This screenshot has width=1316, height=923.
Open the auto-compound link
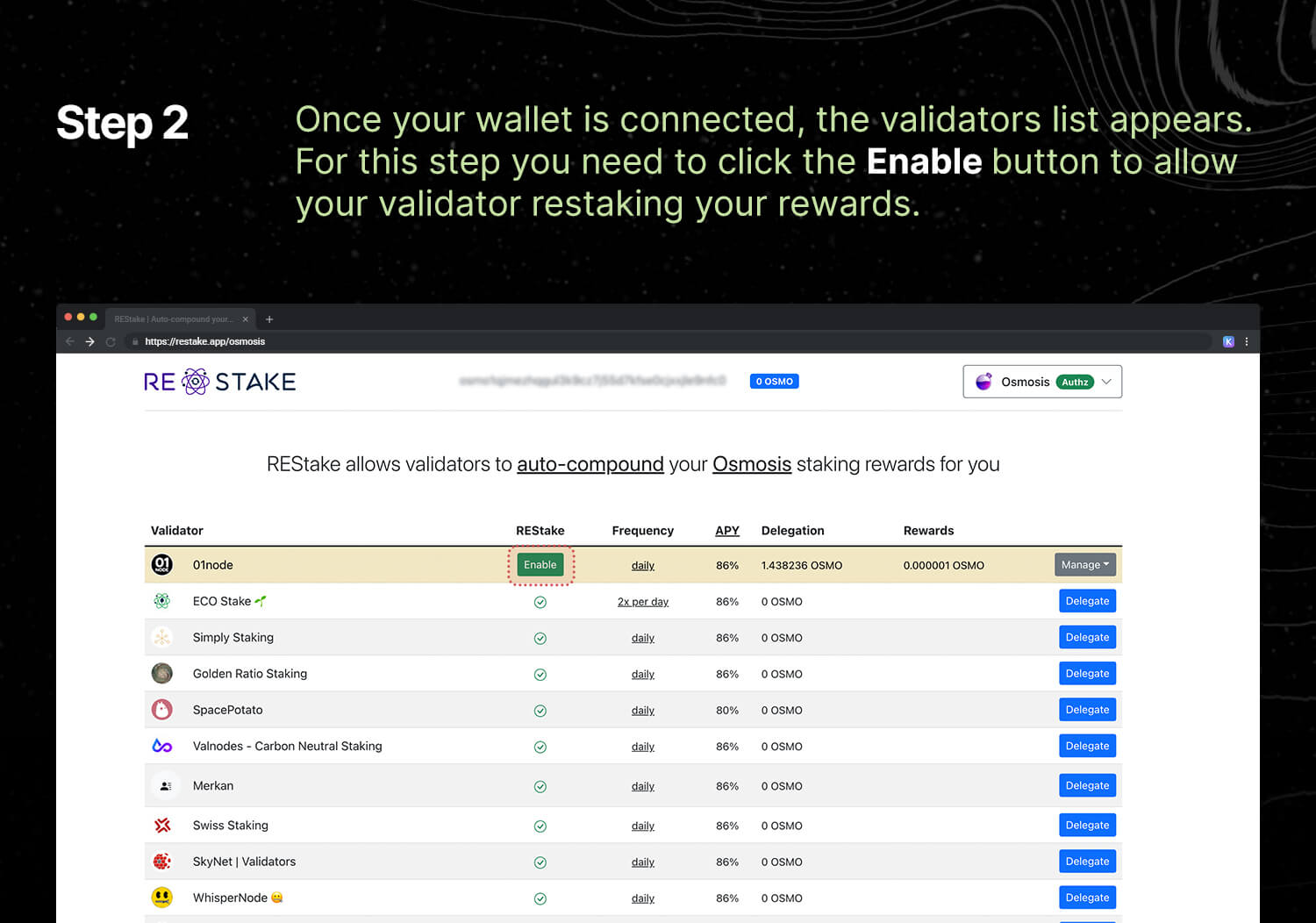pyautogui.click(x=590, y=464)
